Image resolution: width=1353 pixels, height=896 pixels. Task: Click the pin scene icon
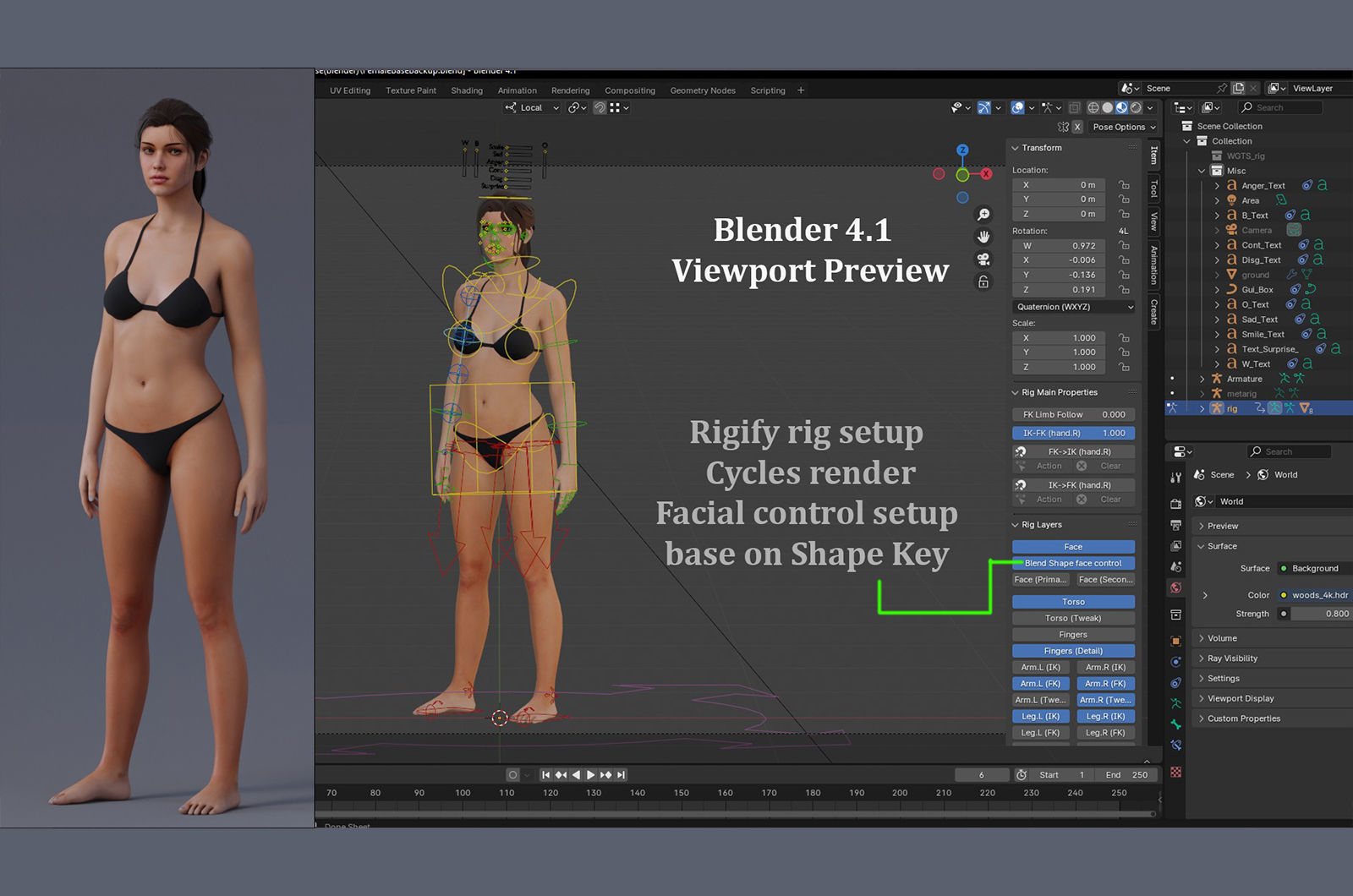click(x=1222, y=88)
